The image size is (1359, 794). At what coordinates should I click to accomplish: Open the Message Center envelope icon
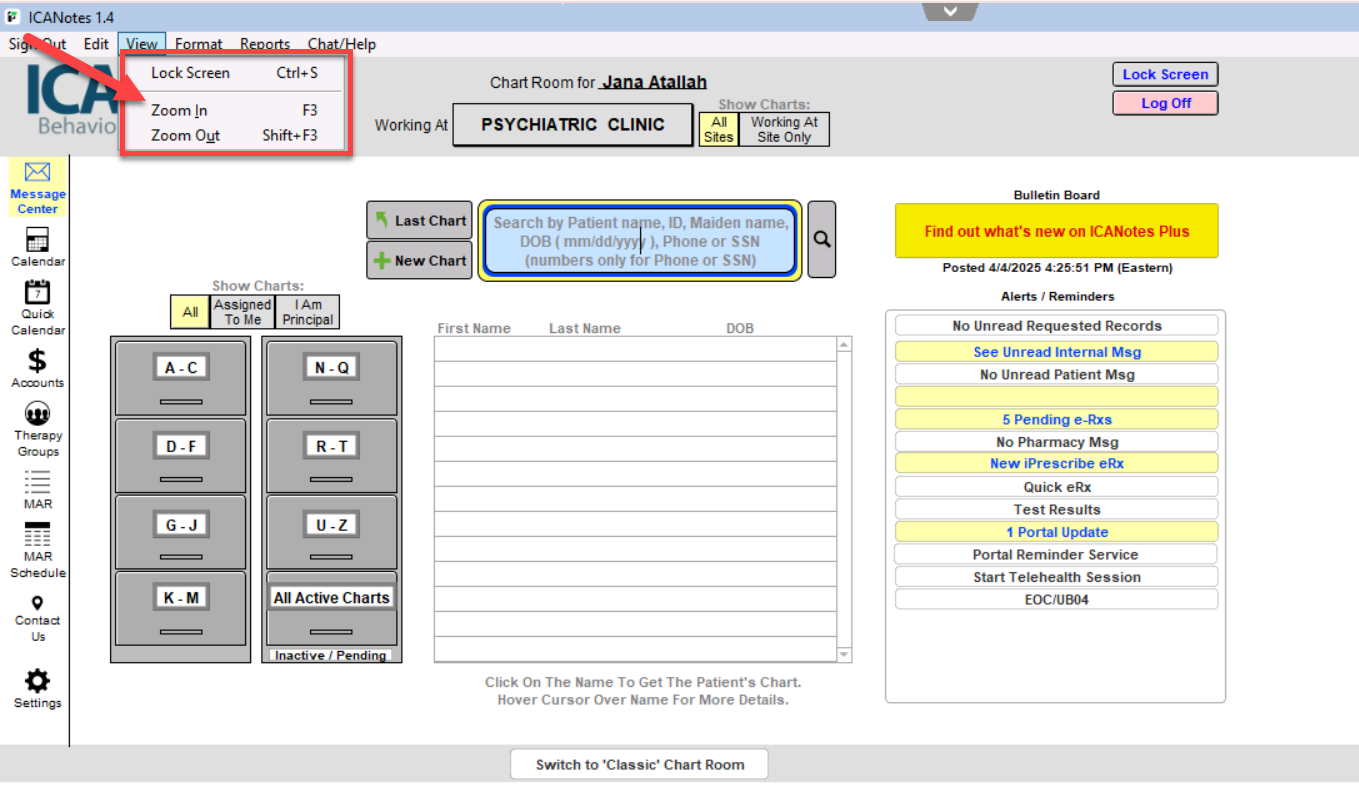coord(37,173)
